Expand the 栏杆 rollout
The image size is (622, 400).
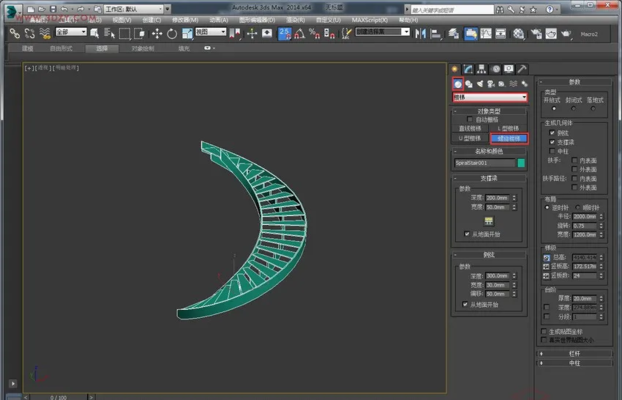pyautogui.click(x=575, y=353)
